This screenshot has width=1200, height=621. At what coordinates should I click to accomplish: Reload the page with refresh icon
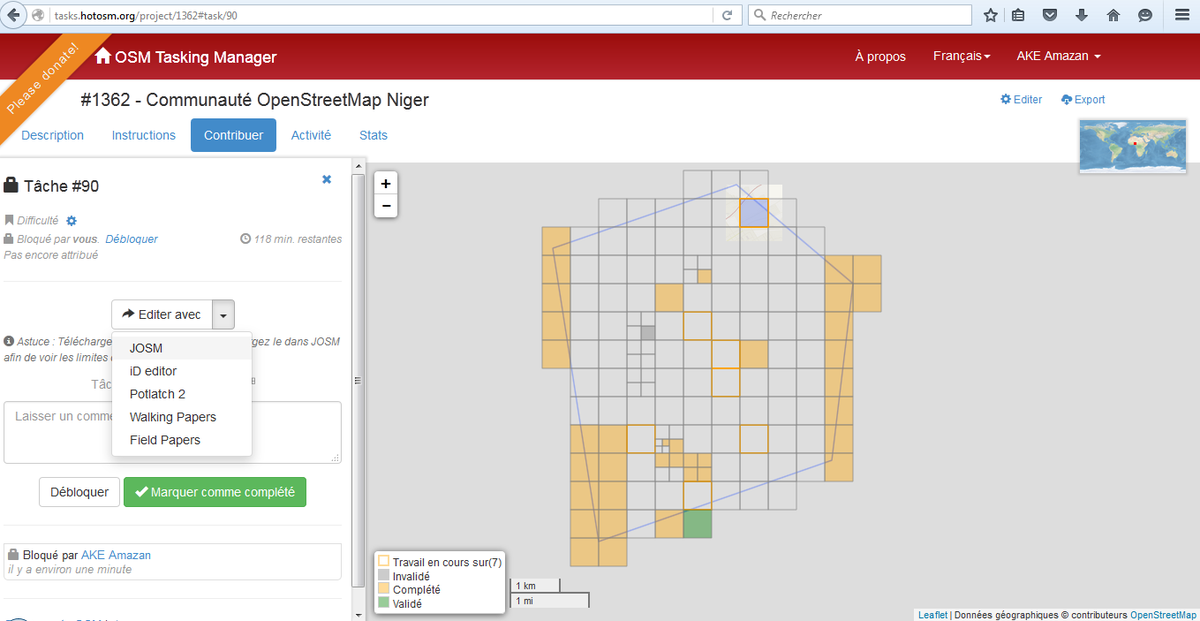tap(727, 15)
